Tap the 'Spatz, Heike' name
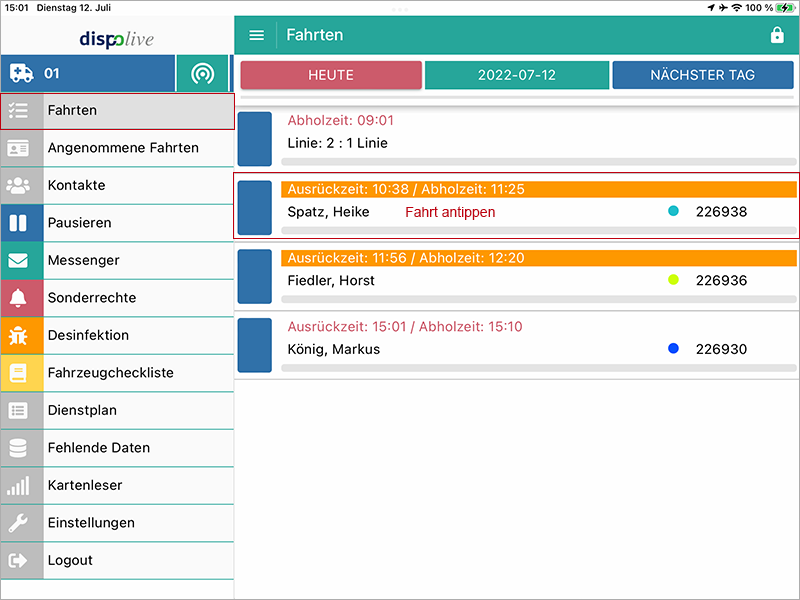The image size is (800, 600). click(328, 212)
